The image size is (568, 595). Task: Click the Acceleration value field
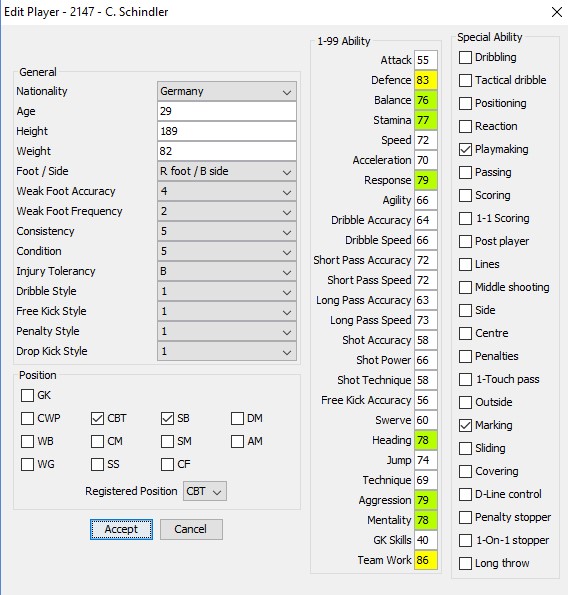pos(426,160)
